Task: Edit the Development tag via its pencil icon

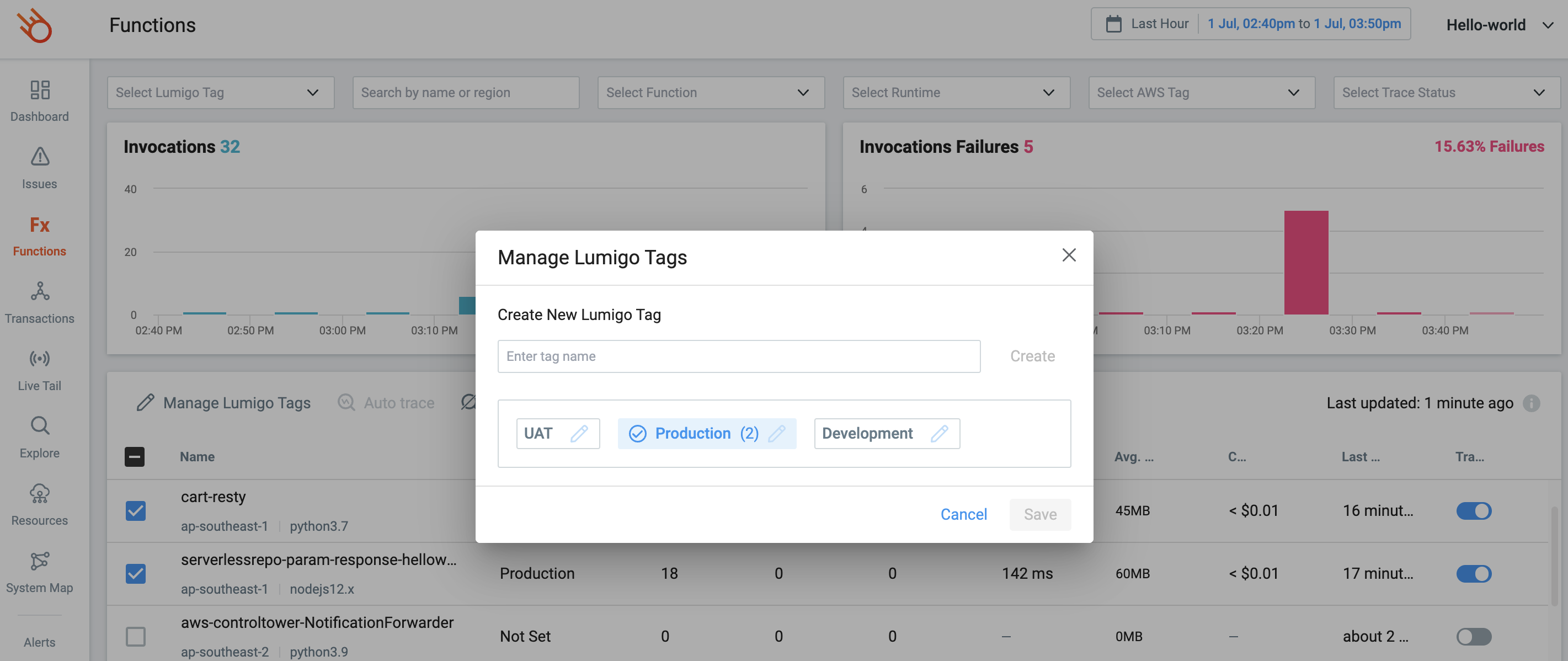Action: (939, 433)
